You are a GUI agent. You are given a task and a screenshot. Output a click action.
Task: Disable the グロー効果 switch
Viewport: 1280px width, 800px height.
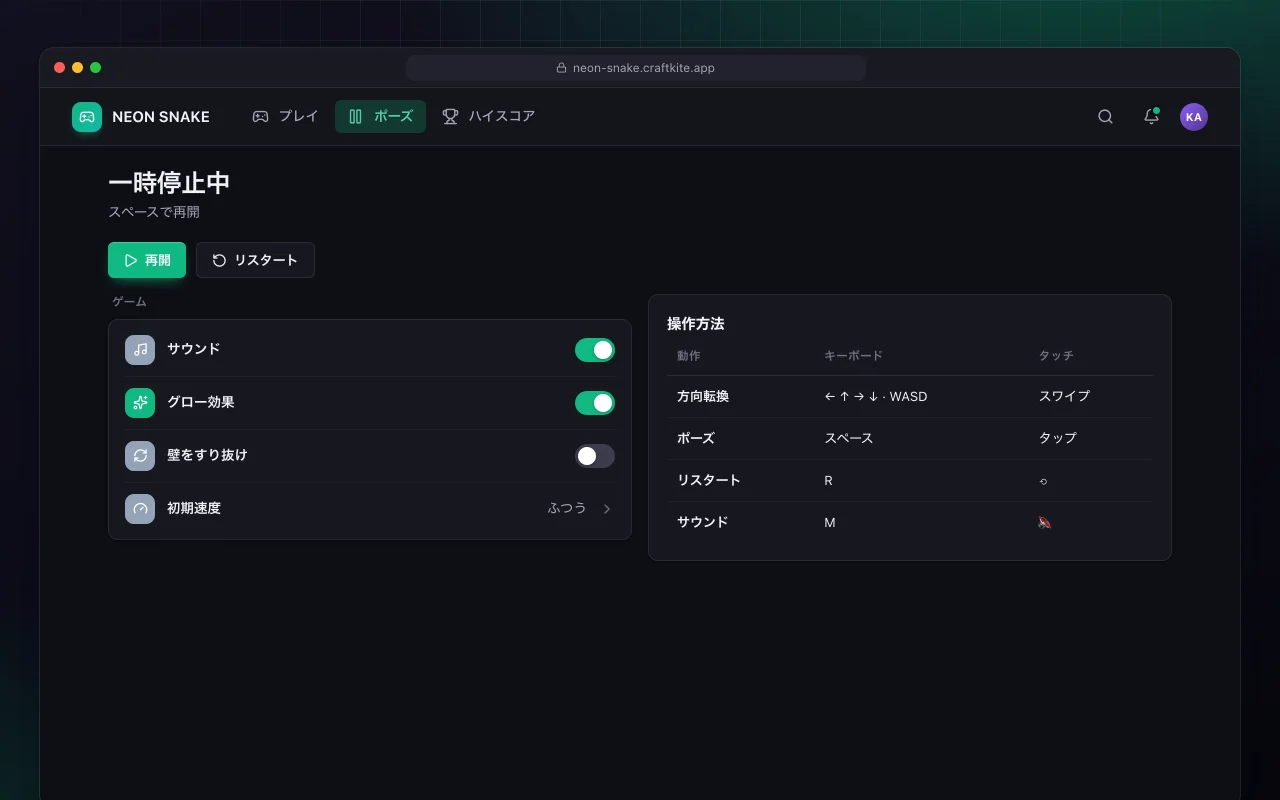click(595, 403)
